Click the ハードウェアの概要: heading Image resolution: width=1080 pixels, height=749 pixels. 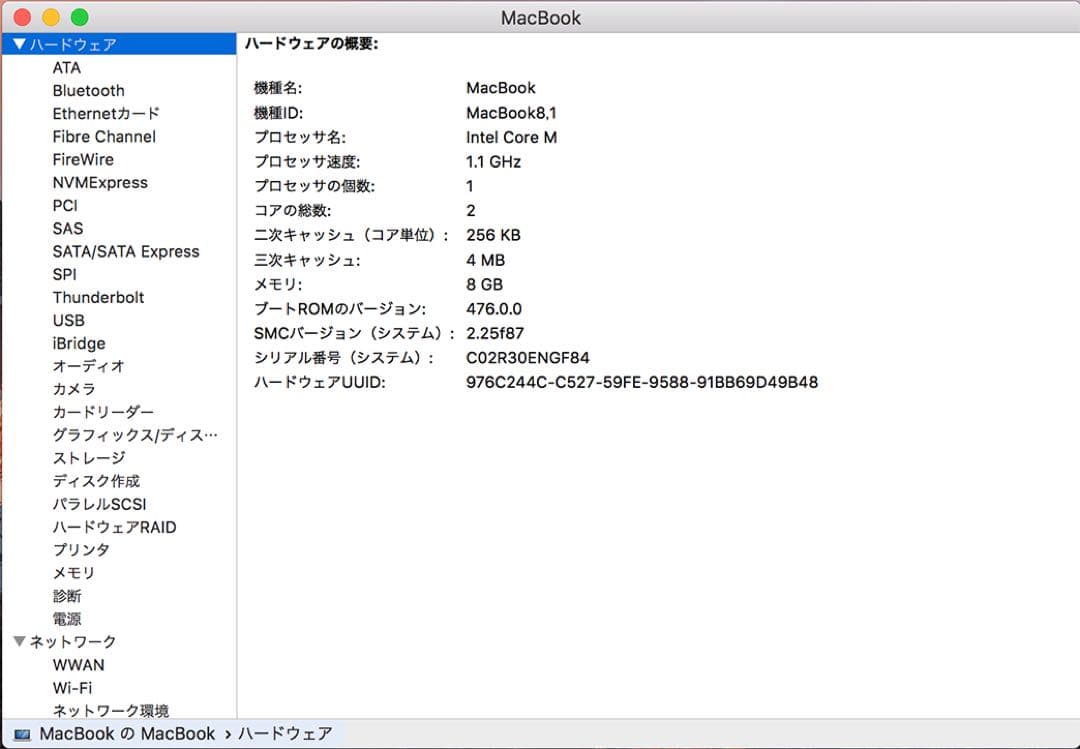point(312,43)
